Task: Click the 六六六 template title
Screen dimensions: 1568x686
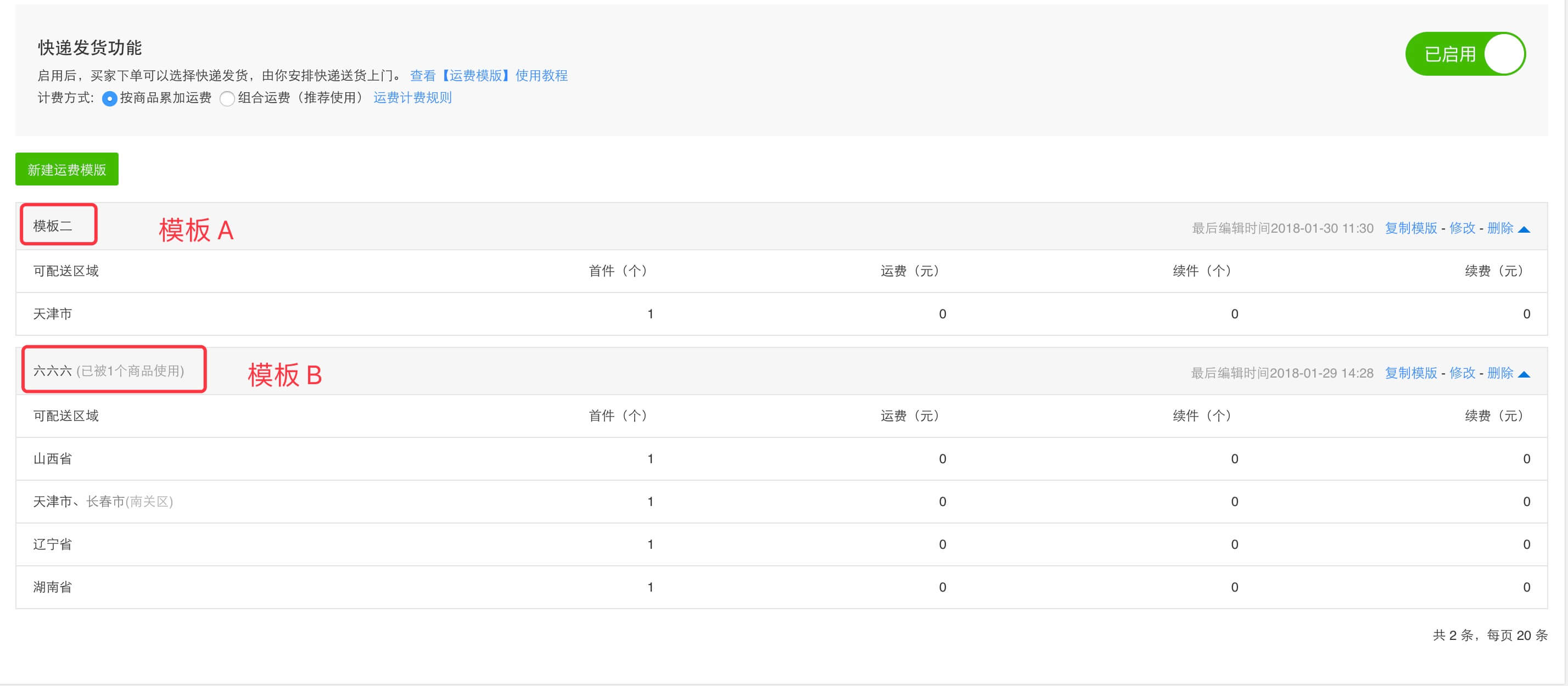Action: point(53,370)
